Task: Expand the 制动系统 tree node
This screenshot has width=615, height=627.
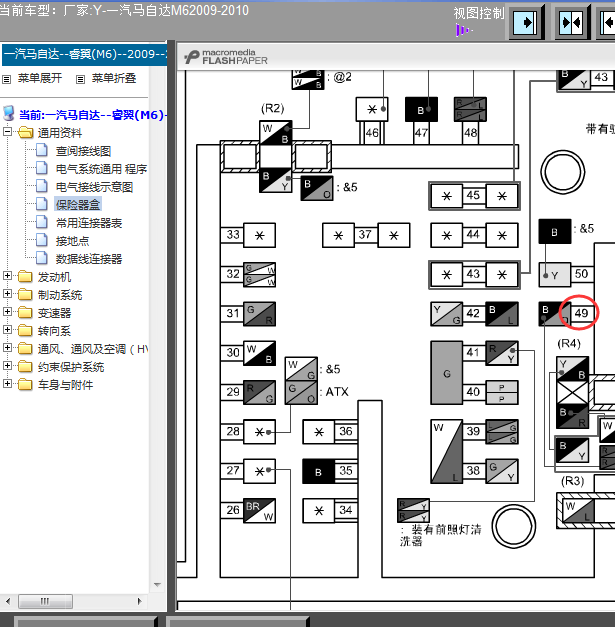Action: click(x=9, y=295)
